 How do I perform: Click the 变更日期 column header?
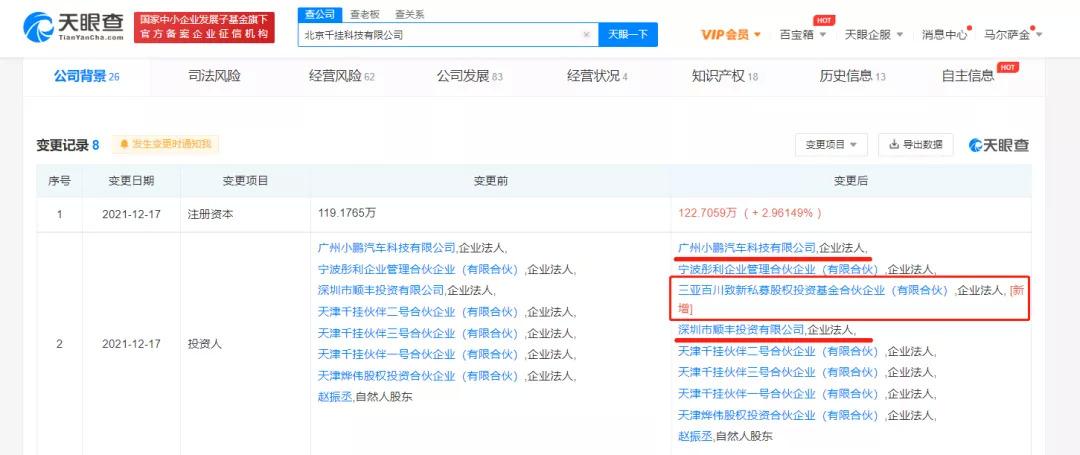click(x=131, y=181)
